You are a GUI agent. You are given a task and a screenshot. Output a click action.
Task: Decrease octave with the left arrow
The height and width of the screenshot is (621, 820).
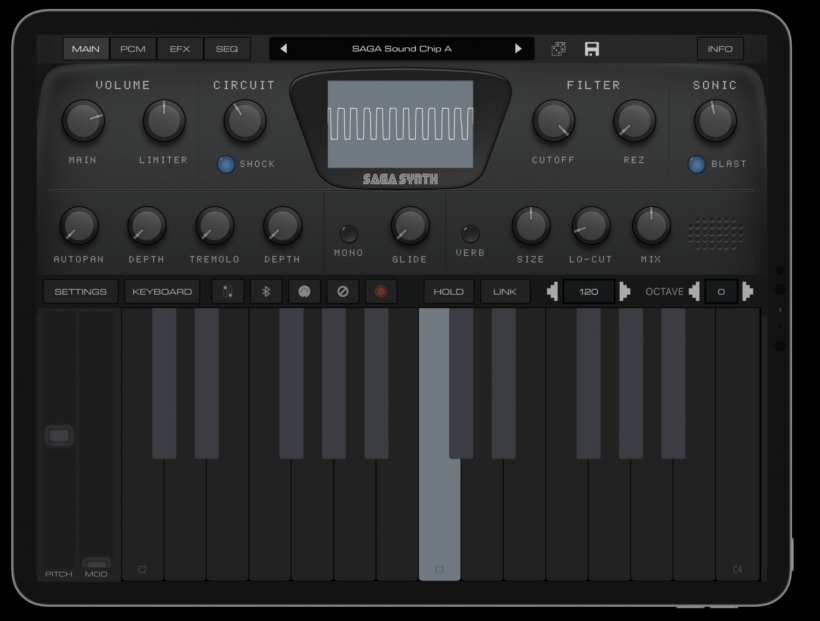pyautogui.click(x=694, y=292)
